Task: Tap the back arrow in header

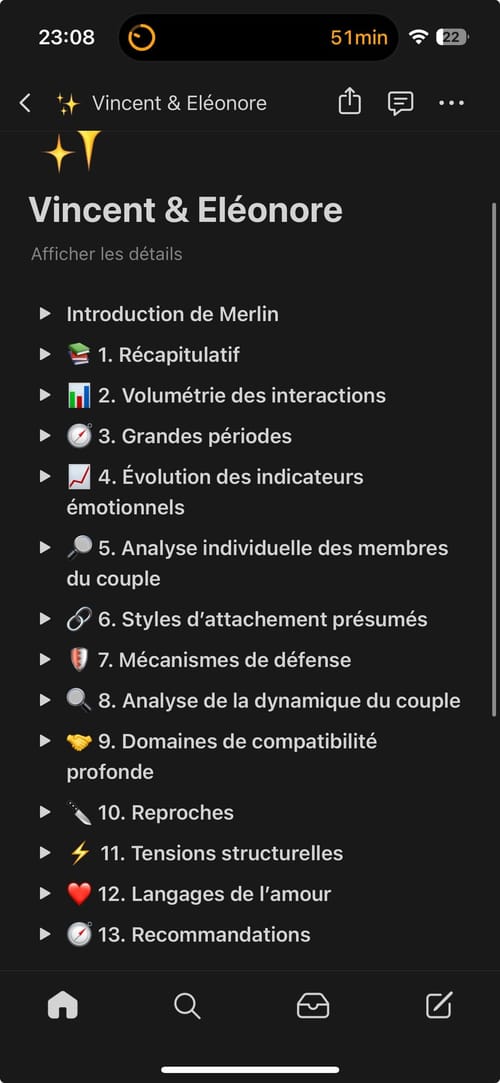Action: 26,104
